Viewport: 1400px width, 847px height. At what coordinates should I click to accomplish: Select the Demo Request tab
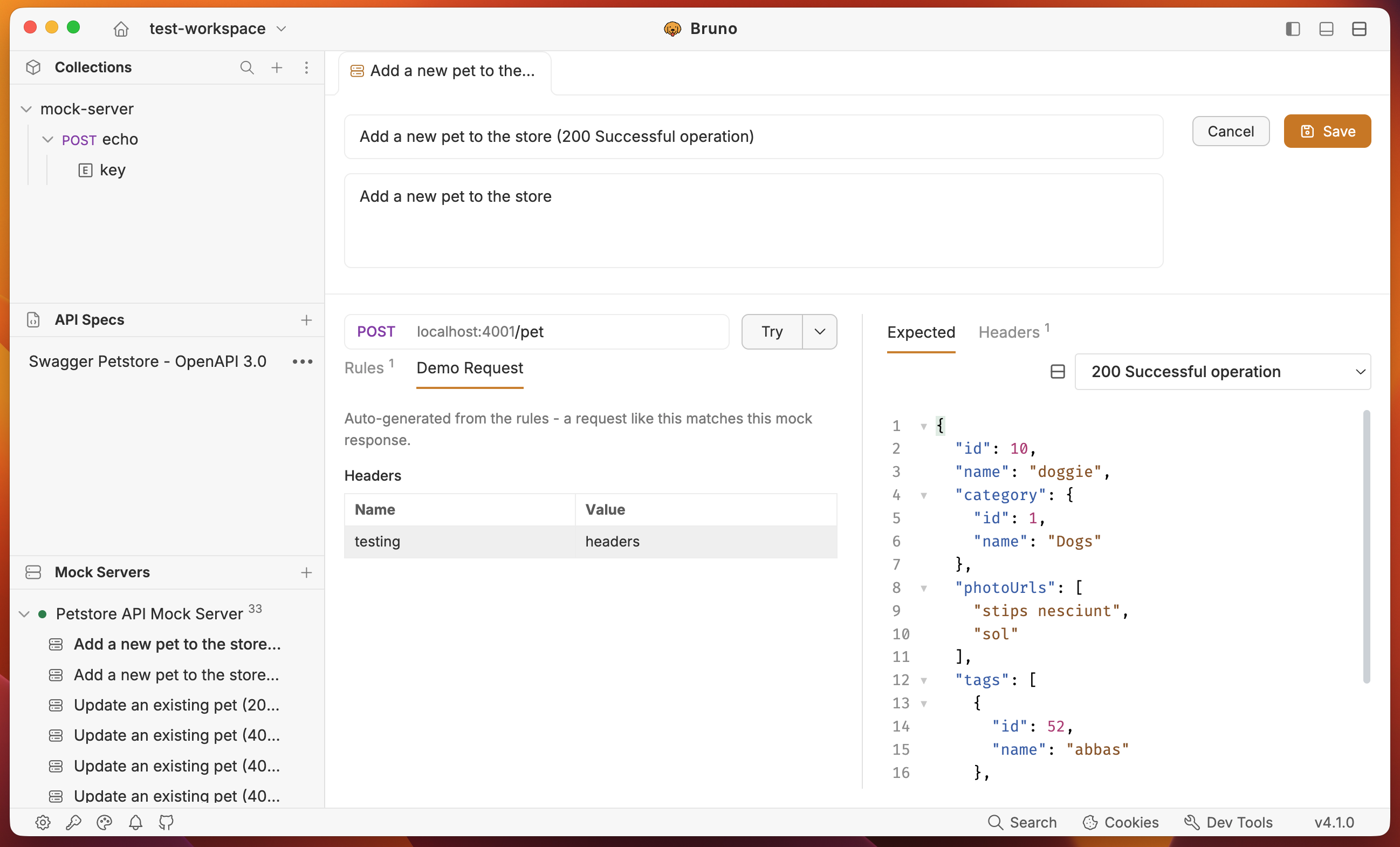(470, 368)
